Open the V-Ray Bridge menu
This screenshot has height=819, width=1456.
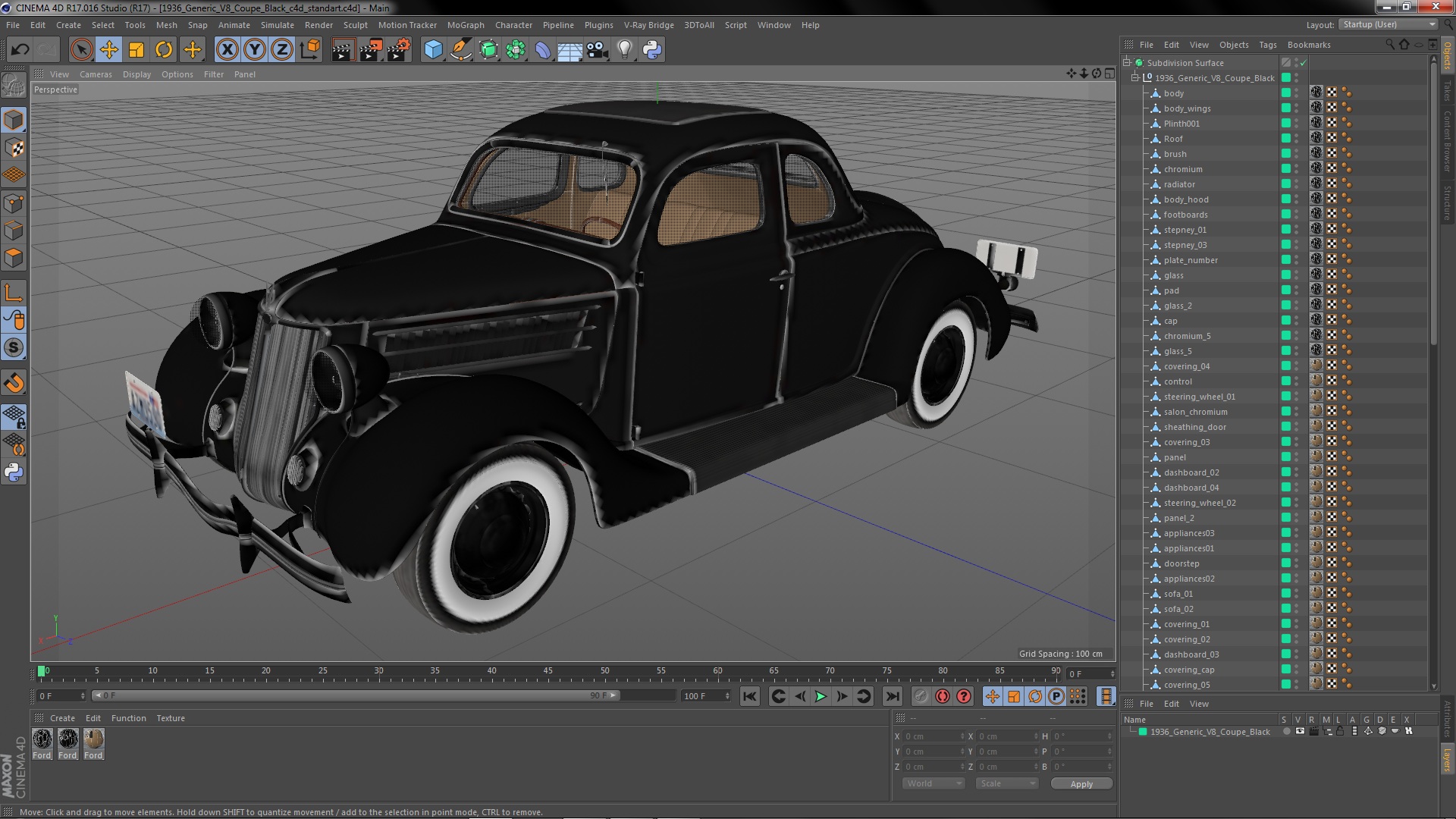tap(648, 25)
